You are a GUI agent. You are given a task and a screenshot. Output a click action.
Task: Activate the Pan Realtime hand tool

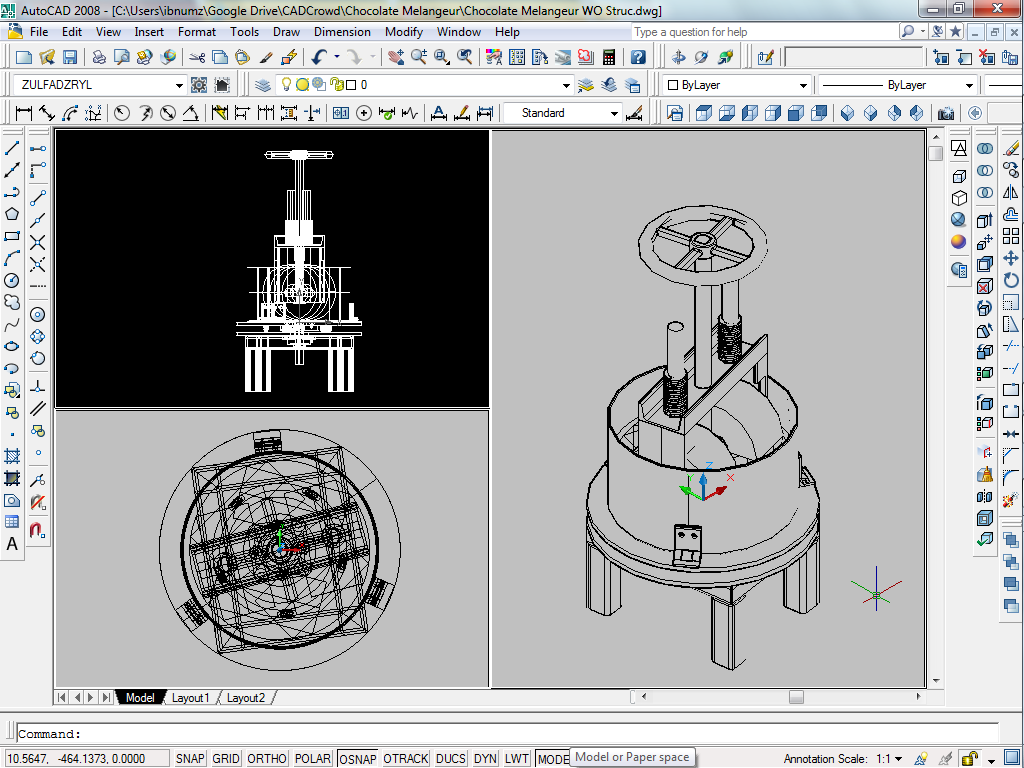click(396, 58)
